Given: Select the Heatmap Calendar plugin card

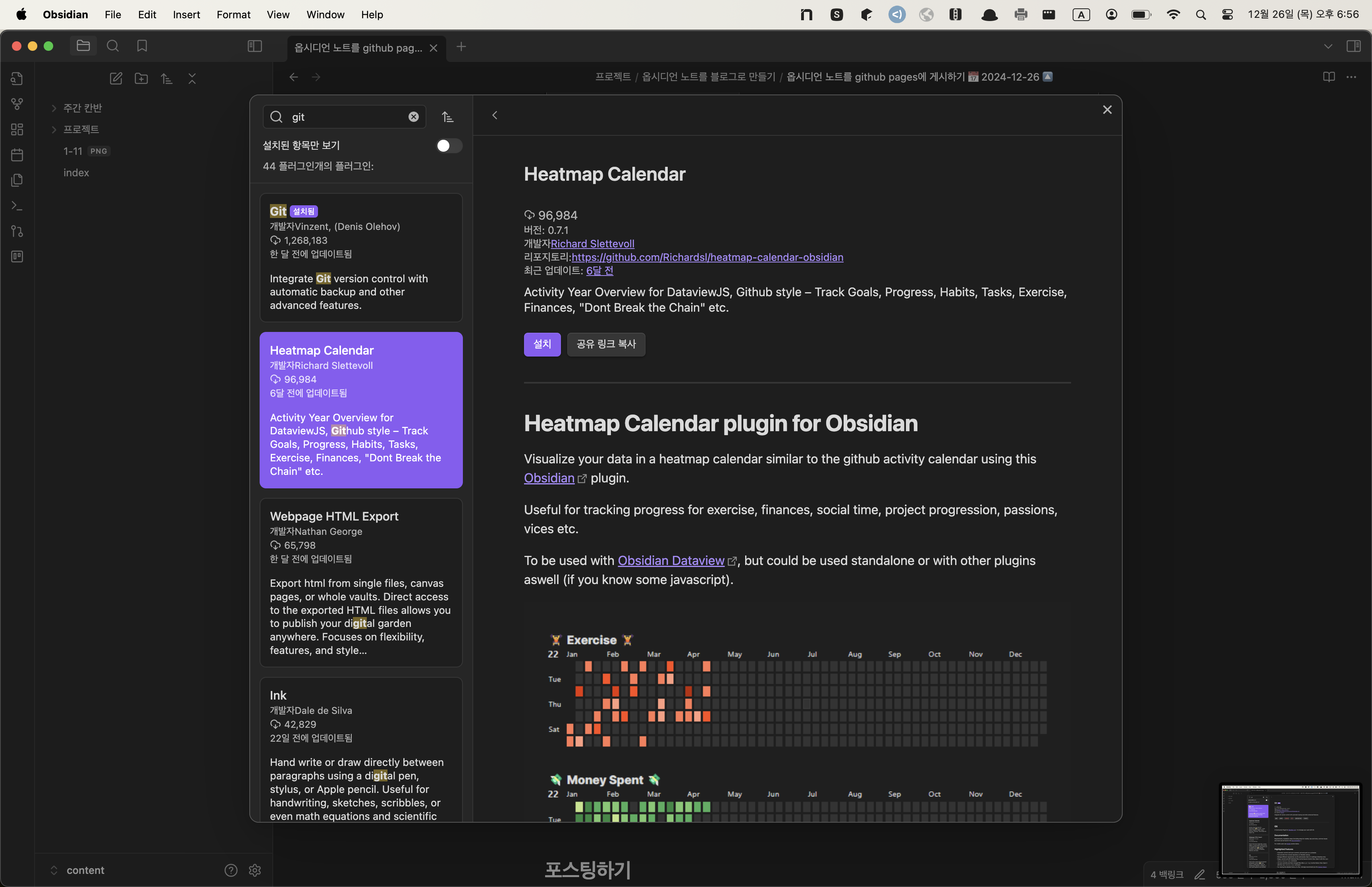Looking at the screenshot, I should (361, 410).
